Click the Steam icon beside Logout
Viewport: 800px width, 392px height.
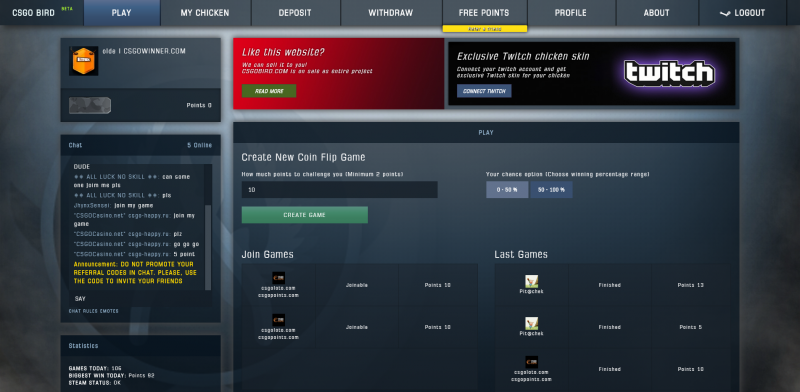(725, 13)
